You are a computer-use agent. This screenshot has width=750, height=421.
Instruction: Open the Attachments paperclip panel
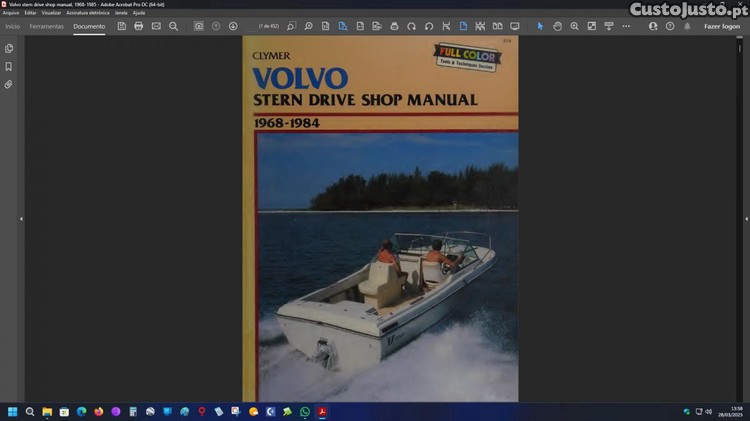click(9, 84)
